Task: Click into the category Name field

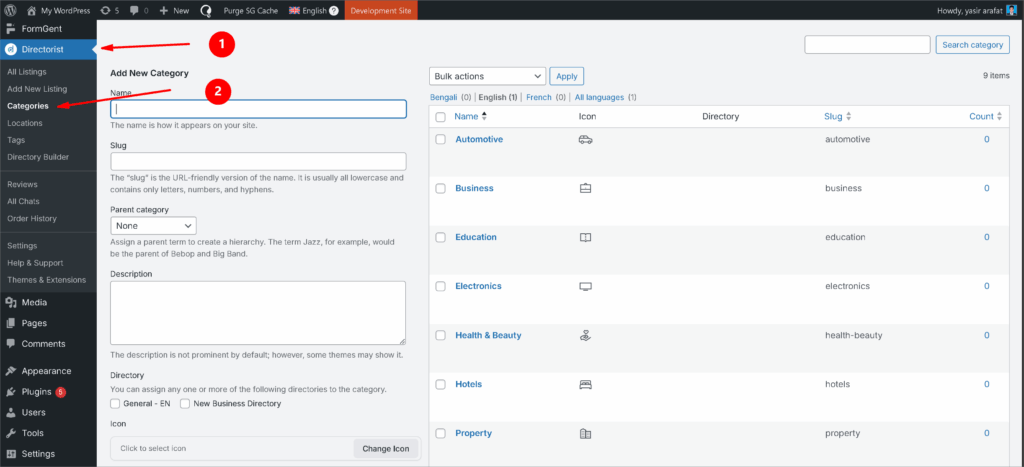Action: click(x=258, y=109)
